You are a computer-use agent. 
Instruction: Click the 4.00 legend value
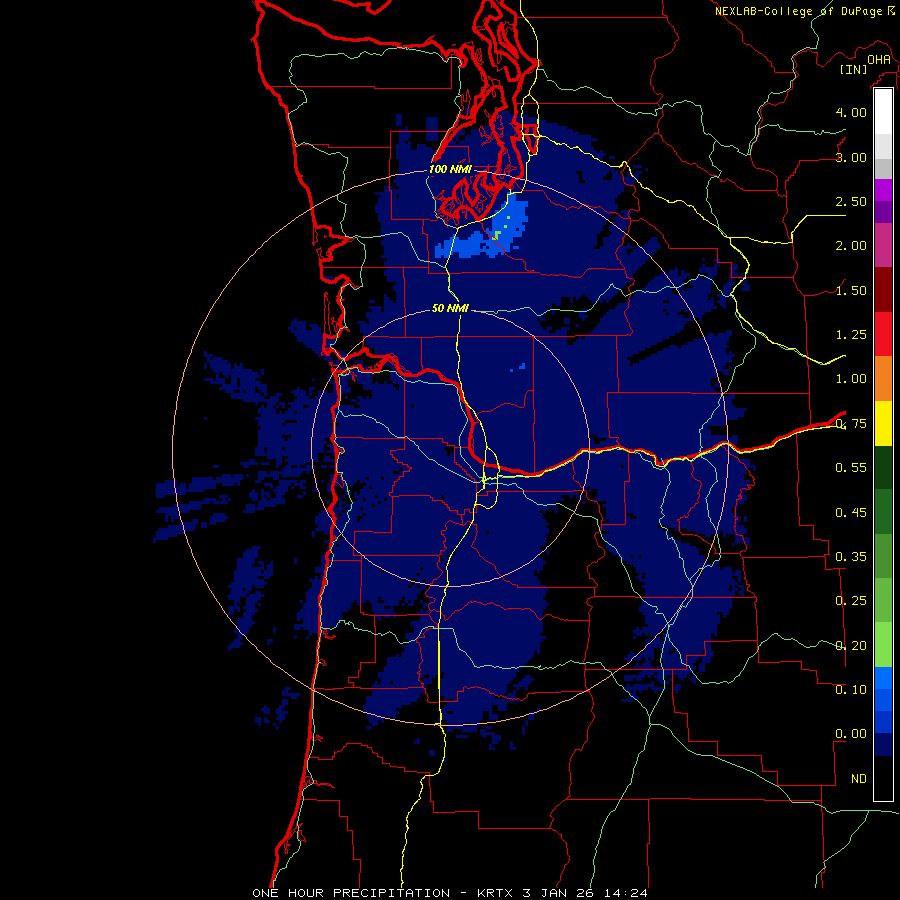click(x=851, y=112)
